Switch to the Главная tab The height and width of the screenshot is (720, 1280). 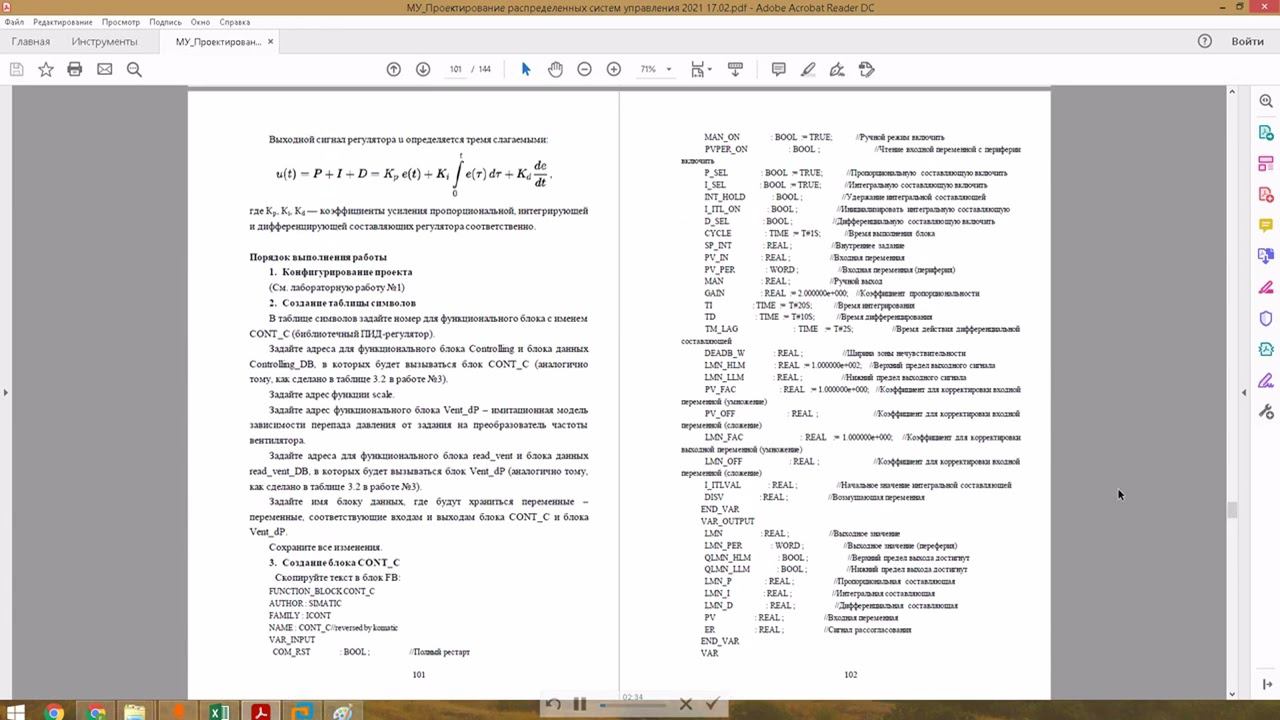click(30, 42)
